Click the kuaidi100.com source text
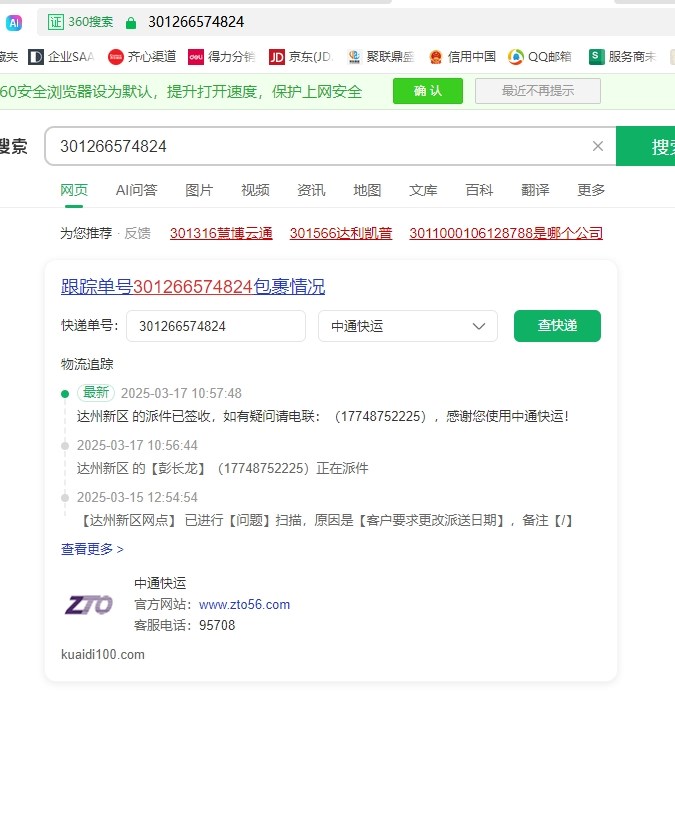The image size is (675, 836). 102,654
